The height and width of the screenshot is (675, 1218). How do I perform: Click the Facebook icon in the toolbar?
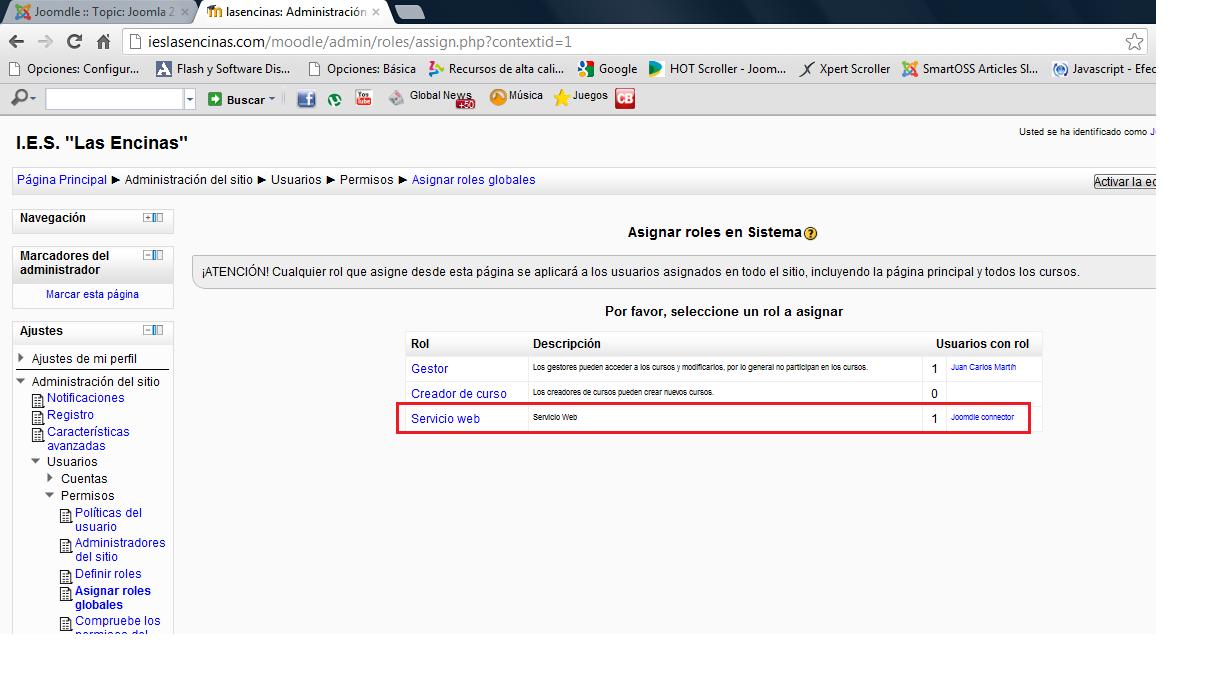click(x=306, y=98)
